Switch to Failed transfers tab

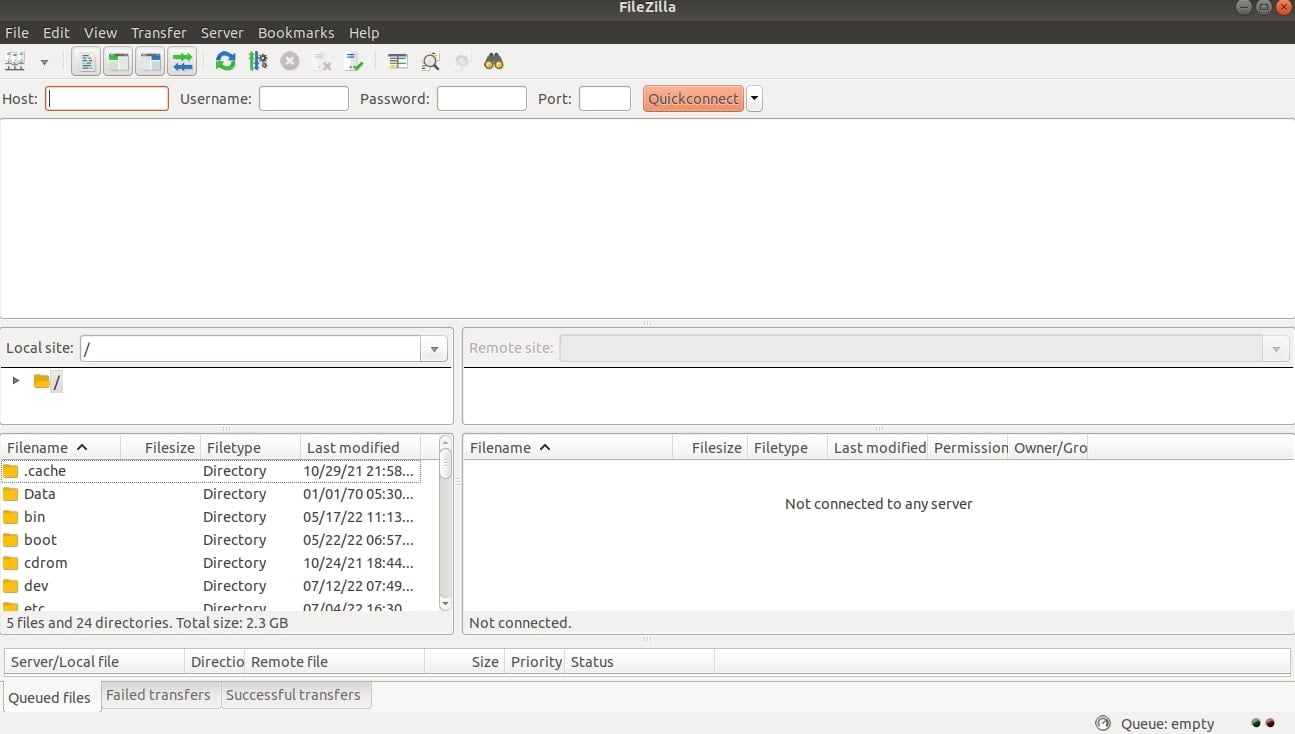[x=158, y=695]
